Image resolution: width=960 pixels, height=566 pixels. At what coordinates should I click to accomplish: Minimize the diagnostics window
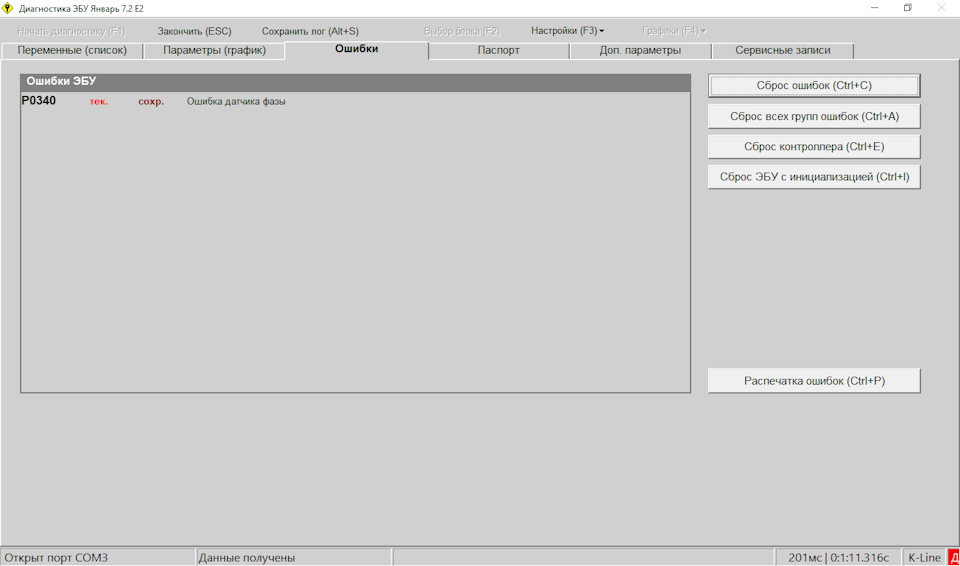pos(874,8)
